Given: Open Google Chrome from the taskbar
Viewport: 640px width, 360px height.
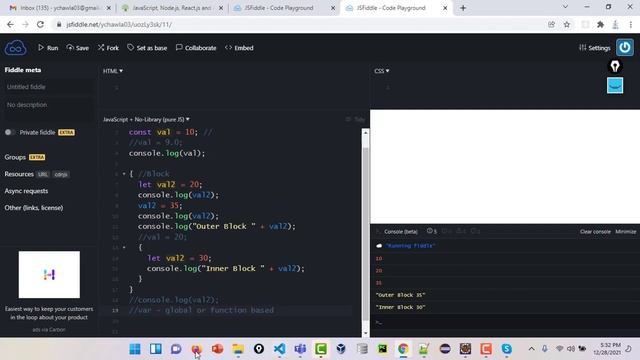Looking at the screenshot, I should 403,349.
